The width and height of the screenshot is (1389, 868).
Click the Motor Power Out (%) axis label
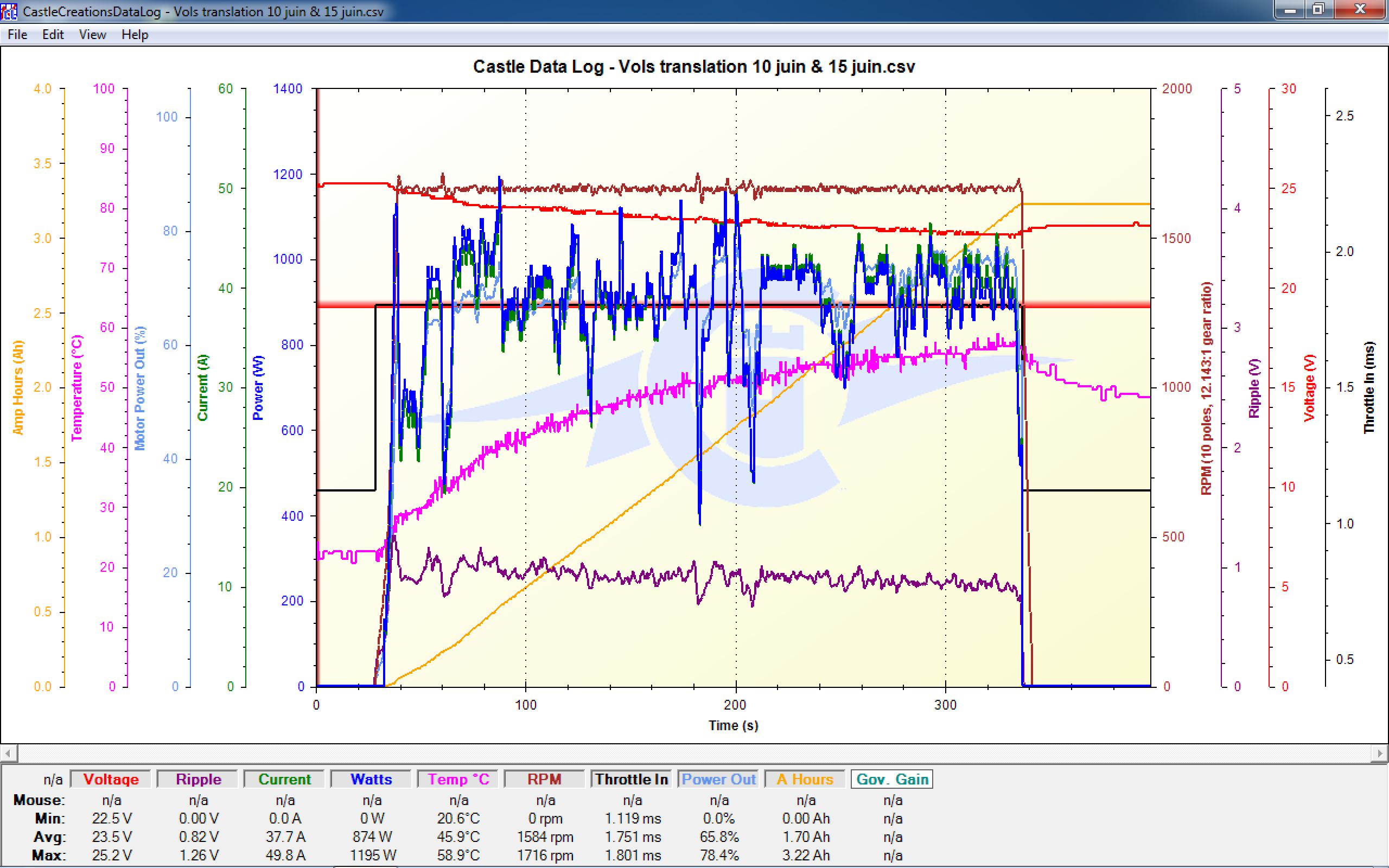(x=140, y=388)
